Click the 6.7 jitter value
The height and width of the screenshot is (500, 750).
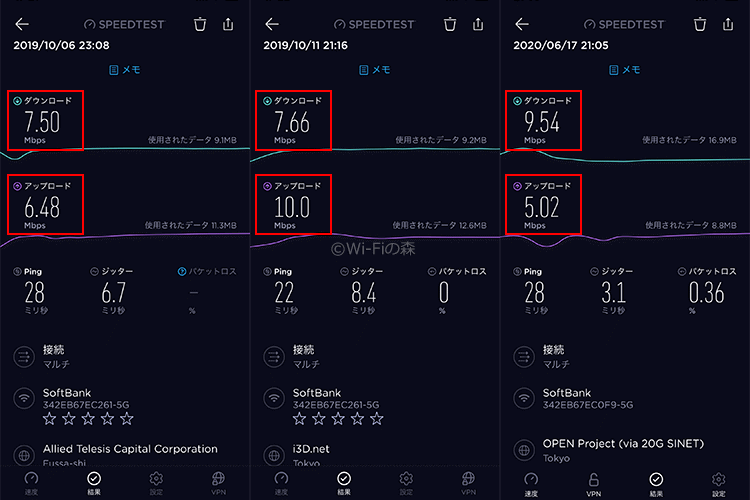(113, 293)
